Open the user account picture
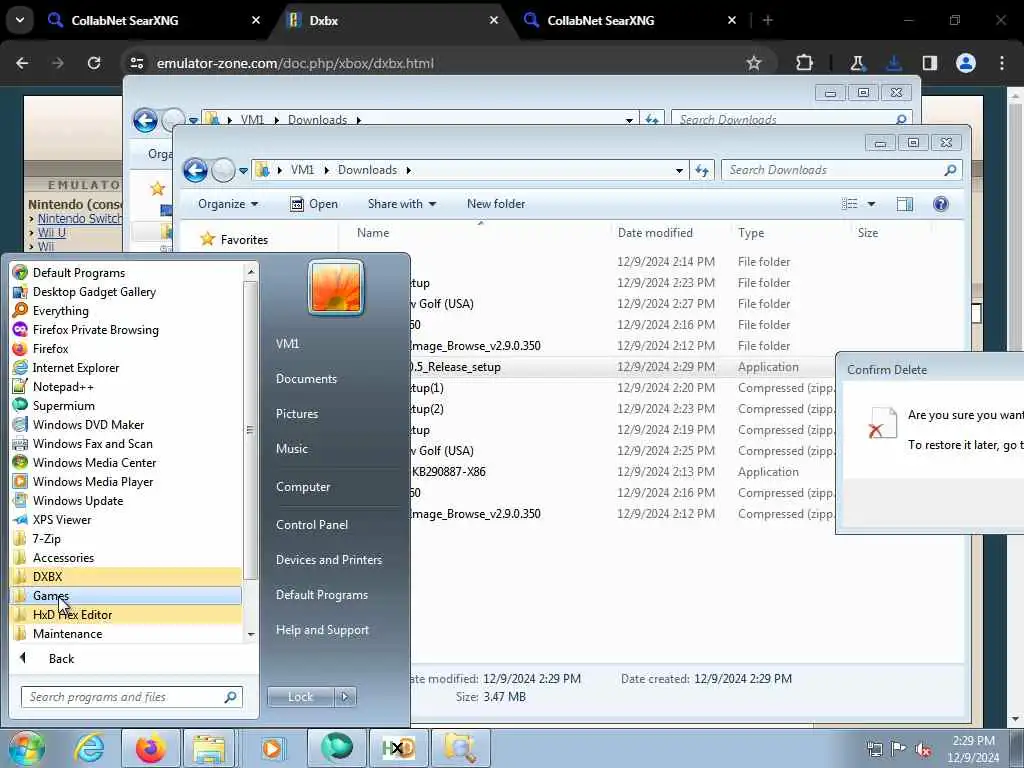1024x768 pixels. pyautogui.click(x=336, y=287)
